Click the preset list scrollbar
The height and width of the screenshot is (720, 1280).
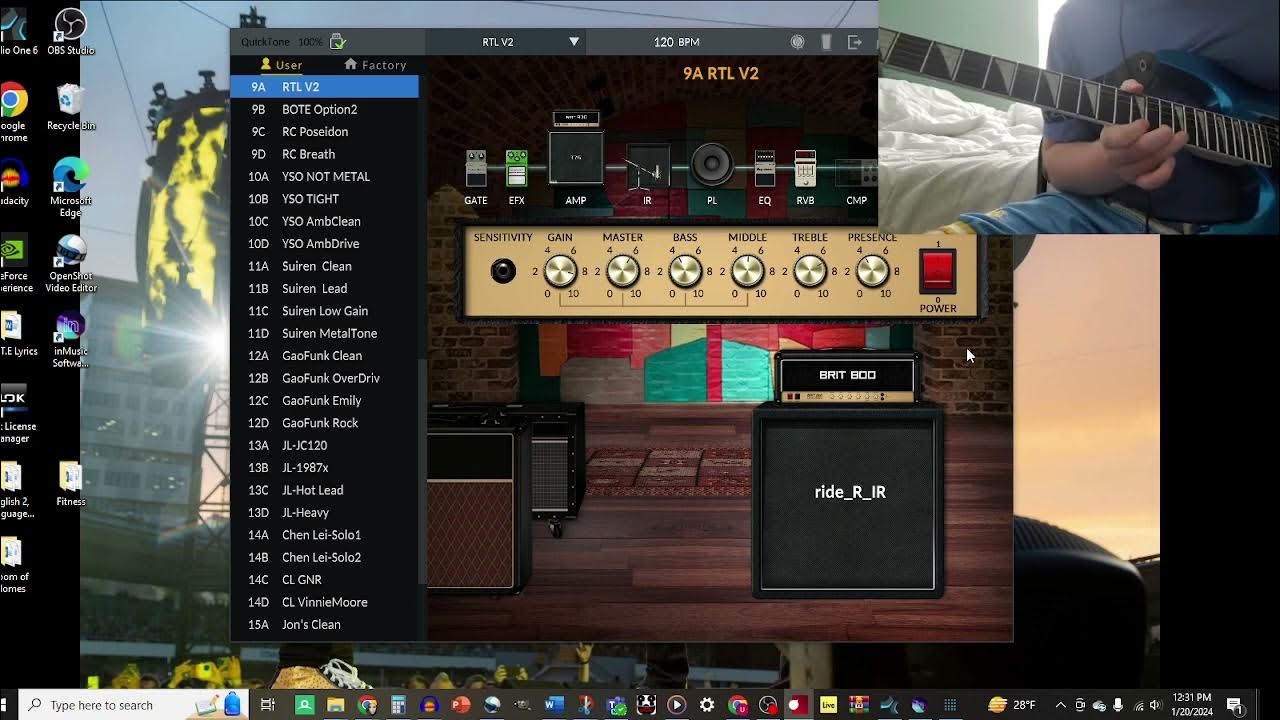422,470
